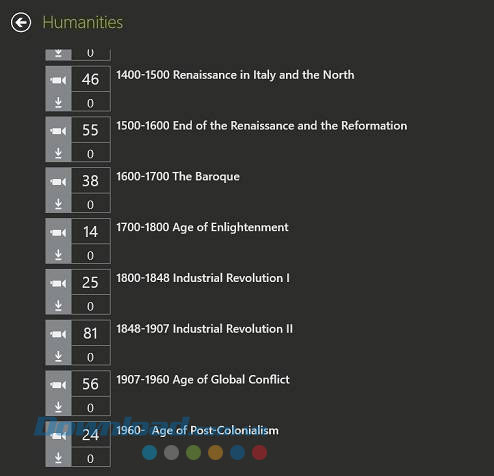This screenshot has width=494, height=476.
Task: Go back using the arrow icon
Action: point(21,23)
